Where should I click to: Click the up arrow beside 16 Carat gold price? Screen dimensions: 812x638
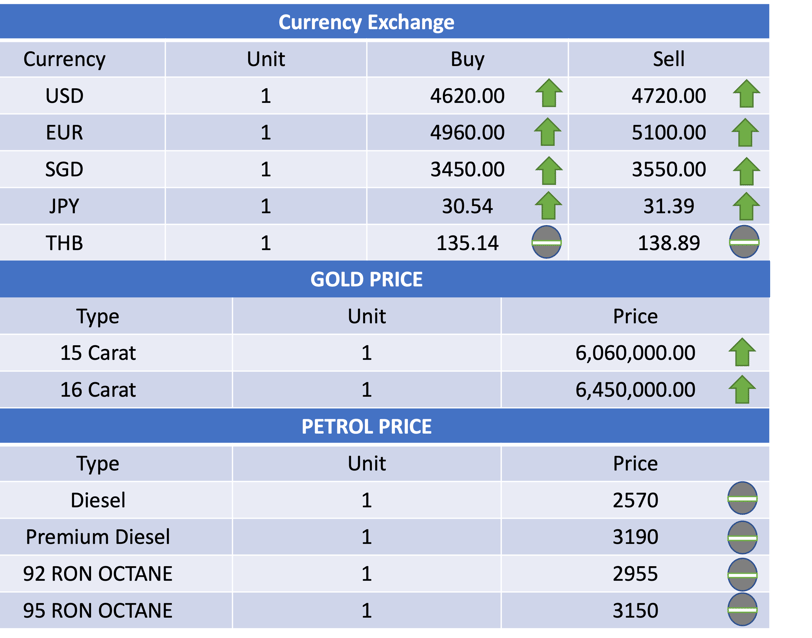pos(742,390)
